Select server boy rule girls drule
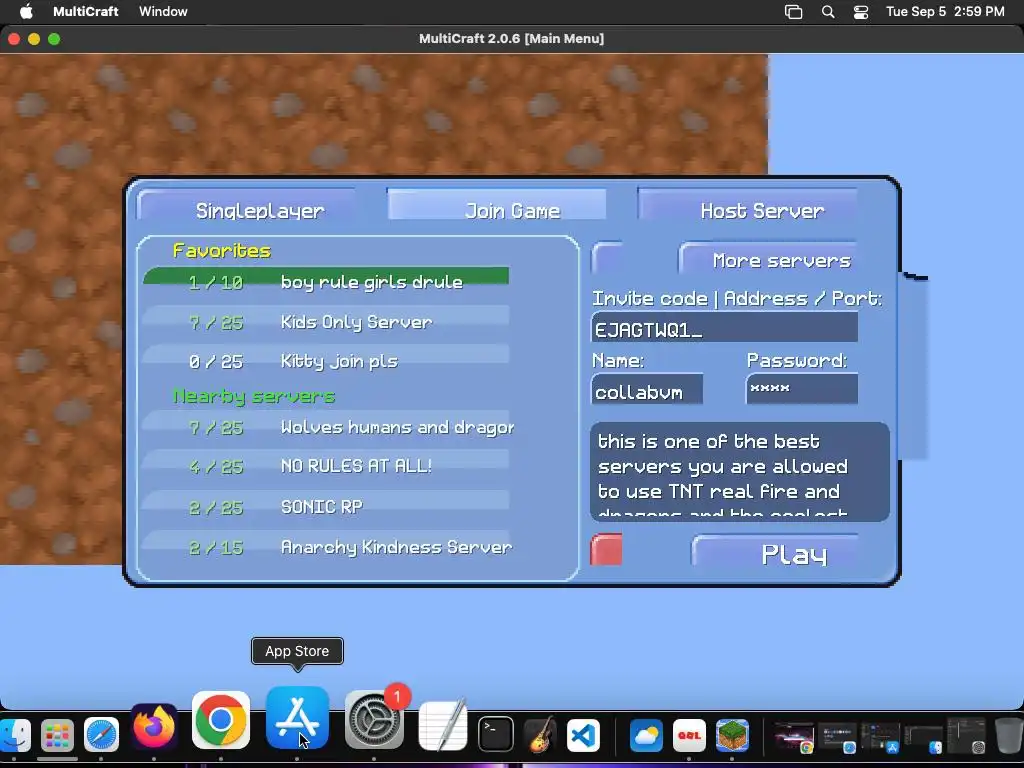 (x=327, y=276)
